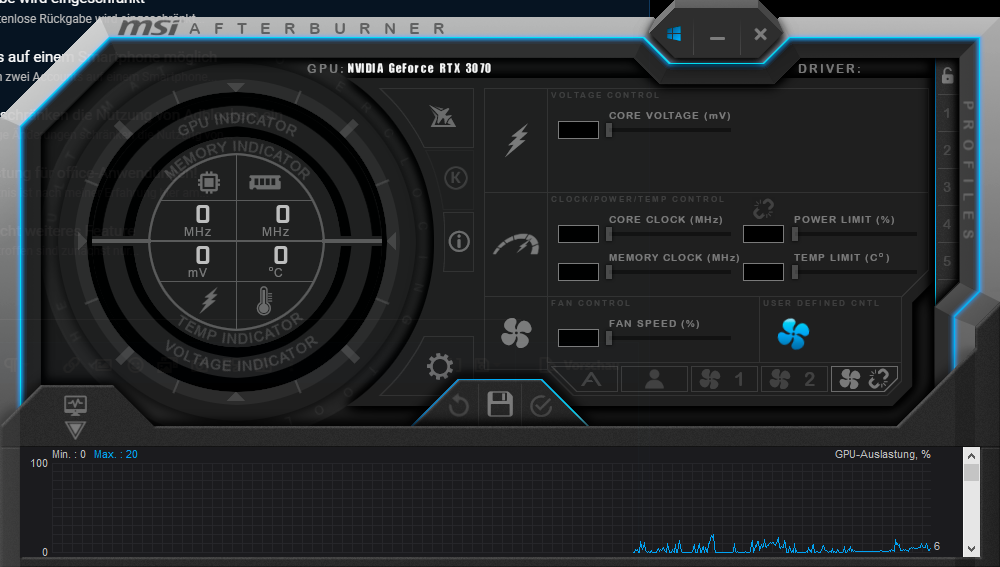The height and width of the screenshot is (567, 1000).
Task: Enable the user defined blue fan icon
Action: click(793, 334)
